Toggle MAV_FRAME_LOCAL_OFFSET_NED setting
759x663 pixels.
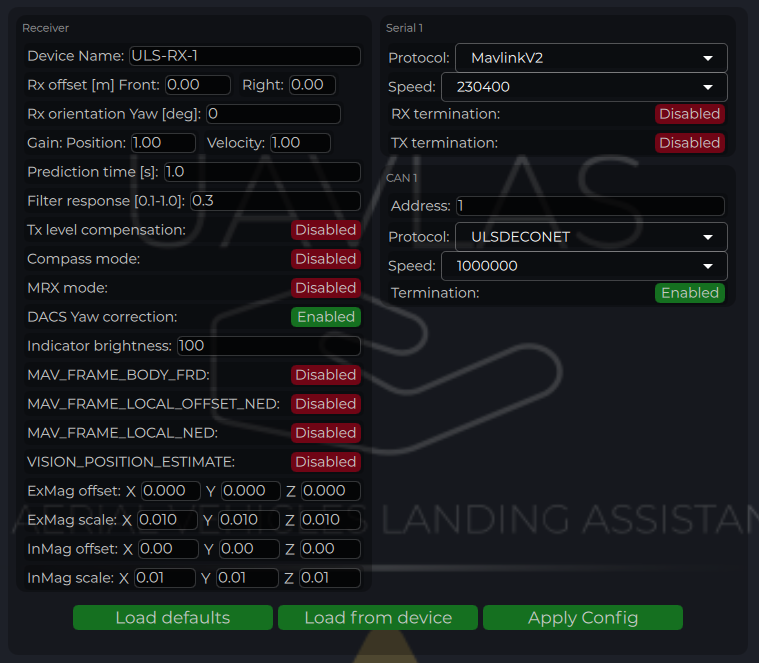(x=326, y=404)
